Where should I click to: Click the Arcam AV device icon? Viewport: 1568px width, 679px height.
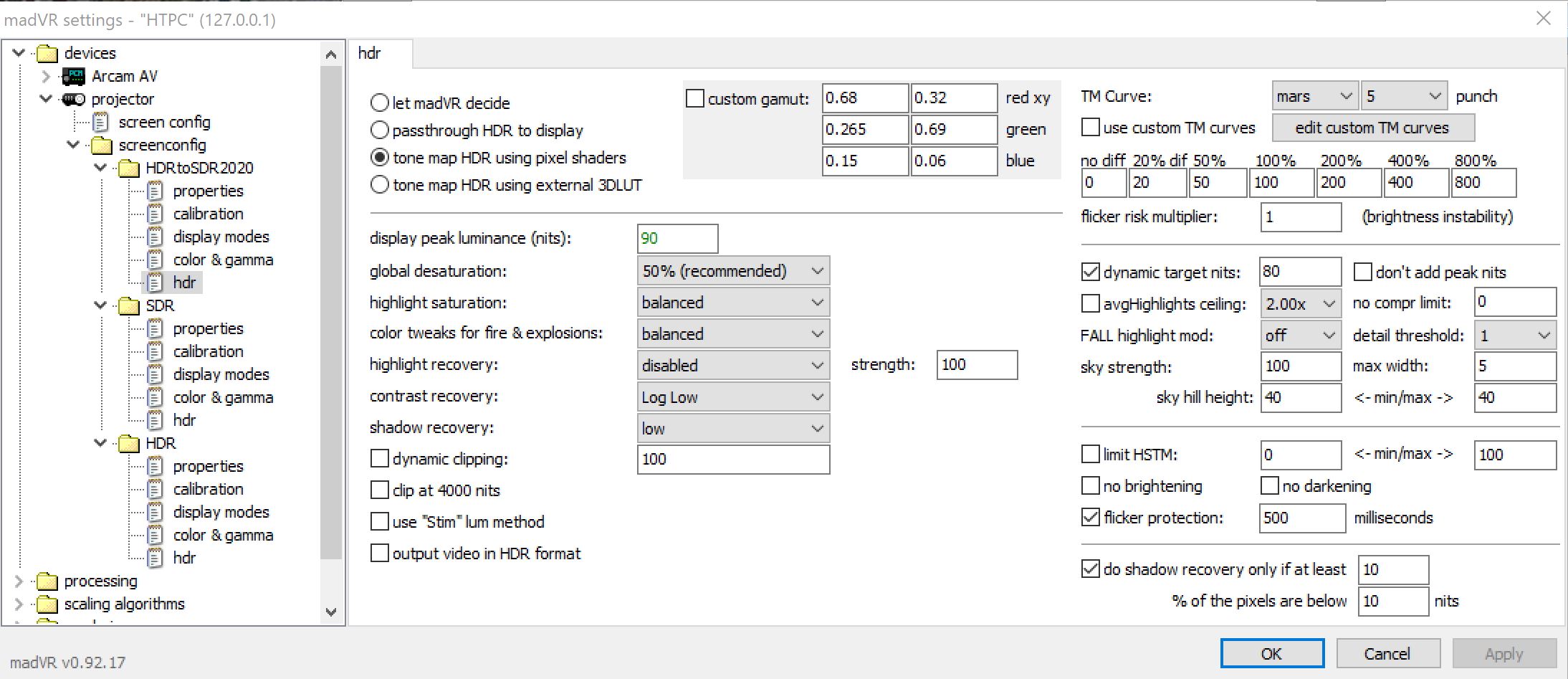pos(73,76)
